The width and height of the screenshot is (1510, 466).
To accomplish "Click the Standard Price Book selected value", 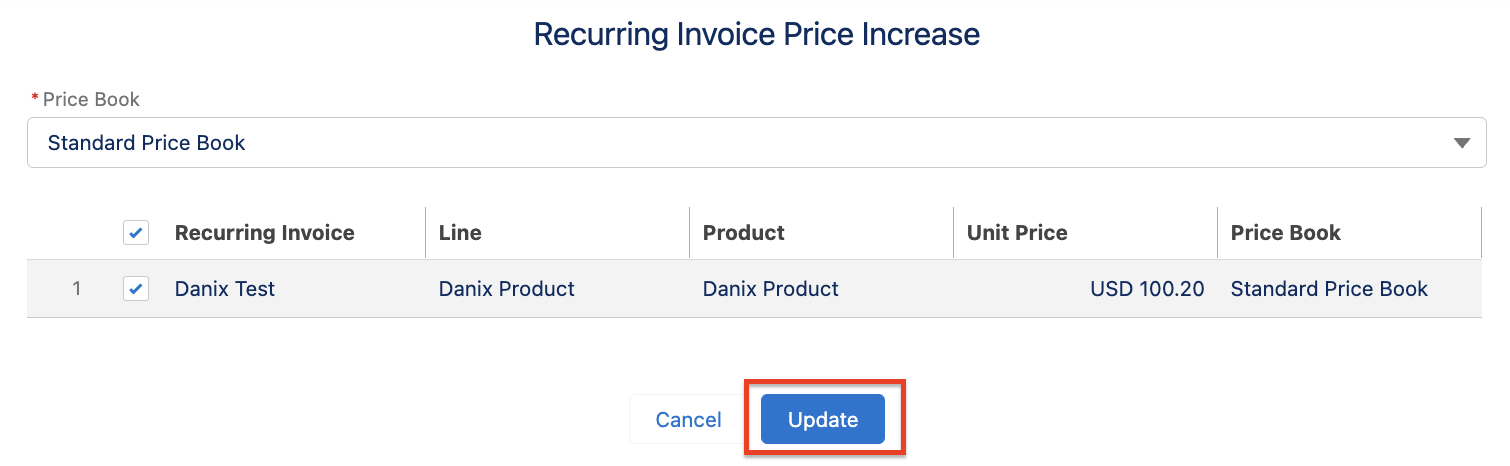I will click(x=147, y=143).
